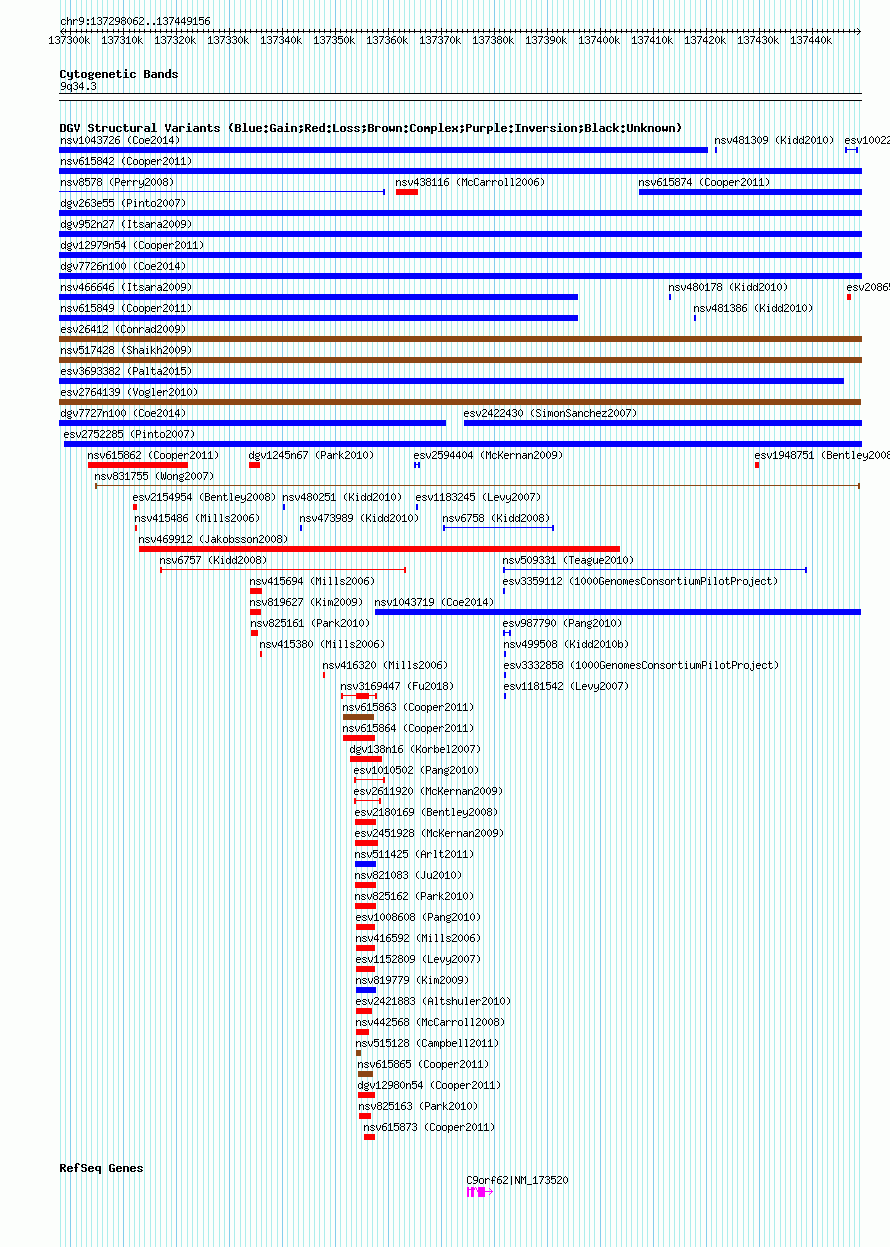Click esv1183245 (Levy2007) label

tap(478, 497)
